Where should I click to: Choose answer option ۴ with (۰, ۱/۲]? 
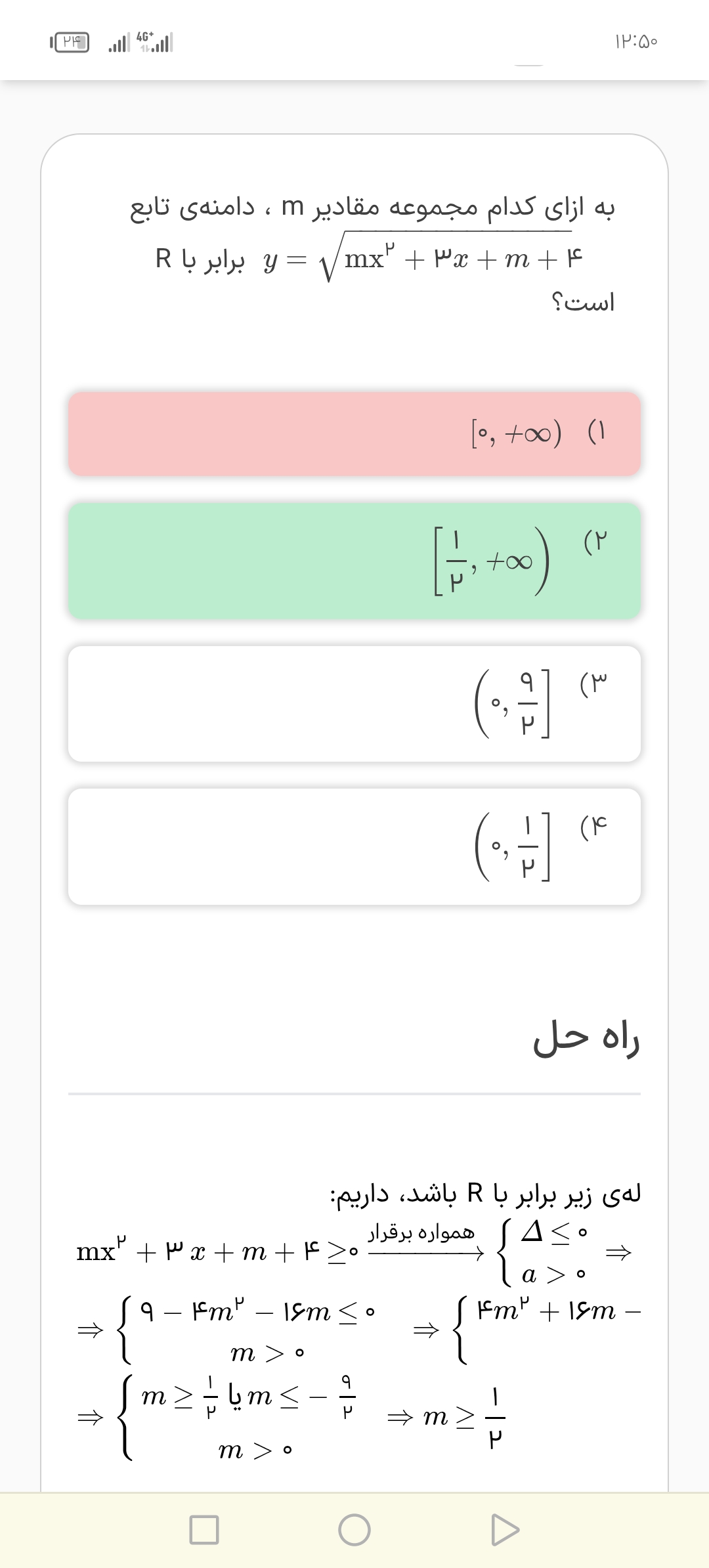pyautogui.click(x=354, y=846)
